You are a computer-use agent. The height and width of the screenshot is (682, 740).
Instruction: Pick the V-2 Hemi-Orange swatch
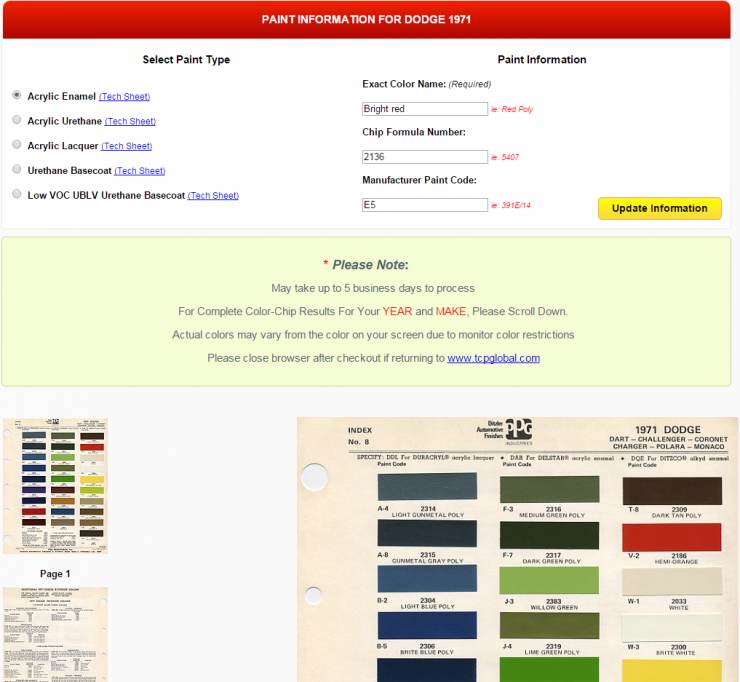[x=672, y=537]
